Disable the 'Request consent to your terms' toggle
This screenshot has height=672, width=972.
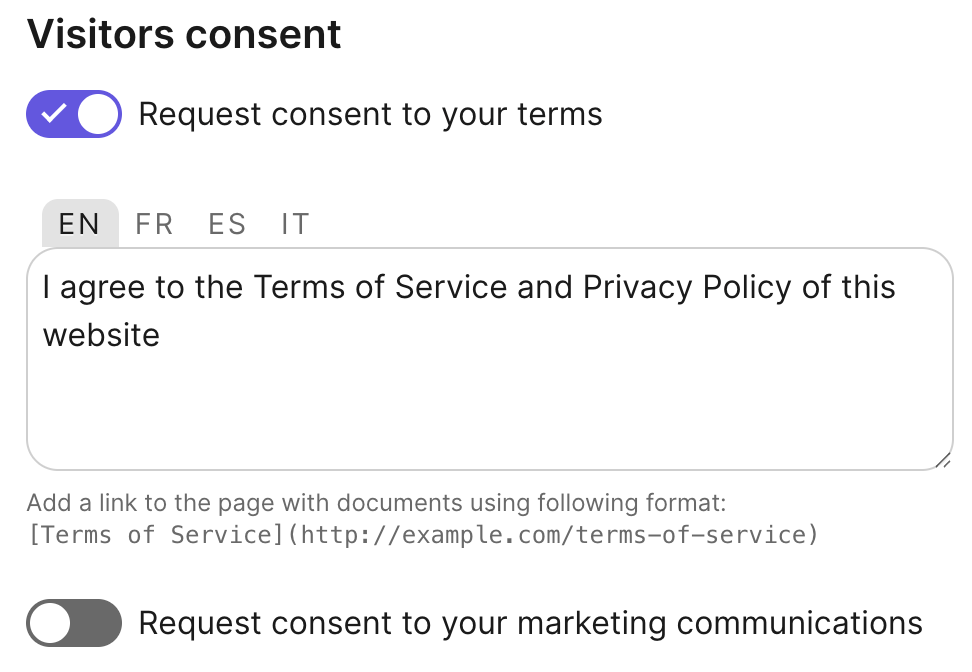pyautogui.click(x=73, y=113)
